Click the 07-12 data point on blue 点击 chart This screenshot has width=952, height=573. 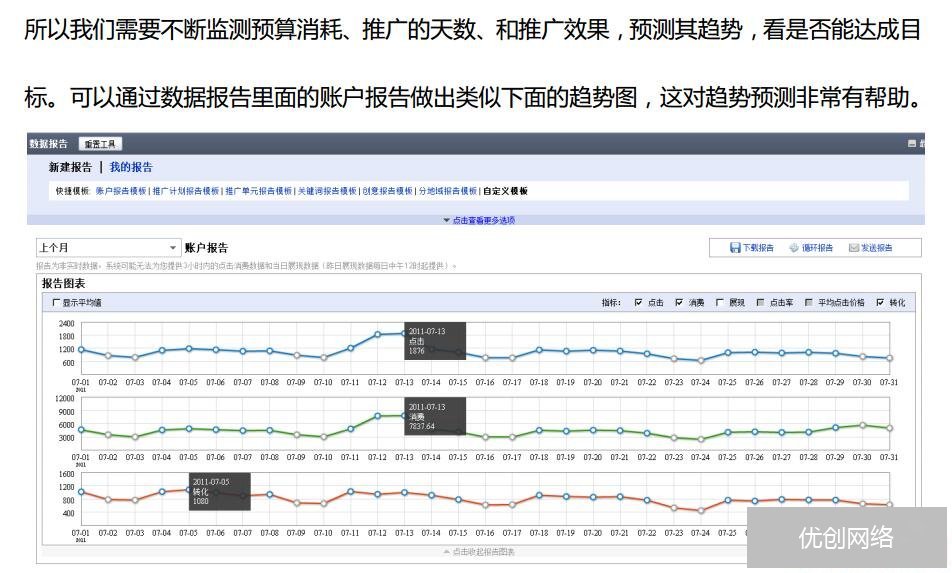(378, 334)
